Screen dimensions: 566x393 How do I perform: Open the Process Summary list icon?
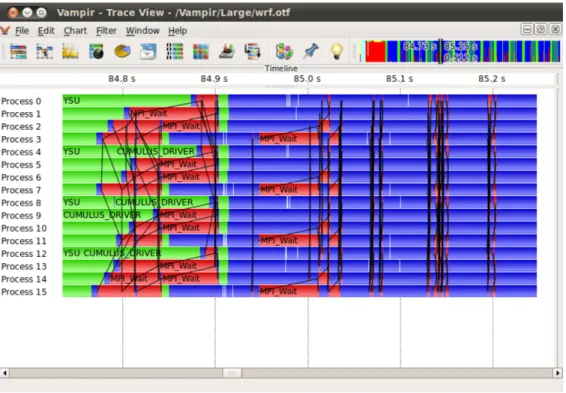[x=175, y=52]
